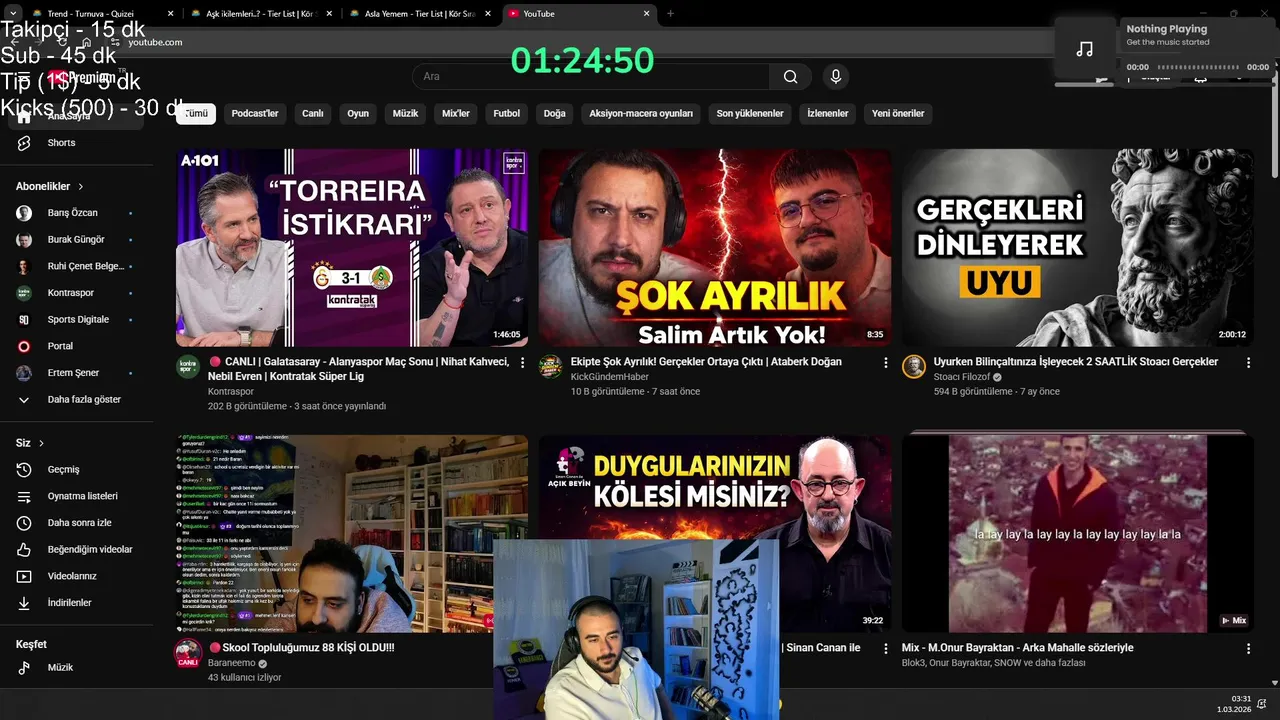The height and width of the screenshot is (720, 1280).
Task: Select the Müzik filter chip
Action: (x=405, y=114)
